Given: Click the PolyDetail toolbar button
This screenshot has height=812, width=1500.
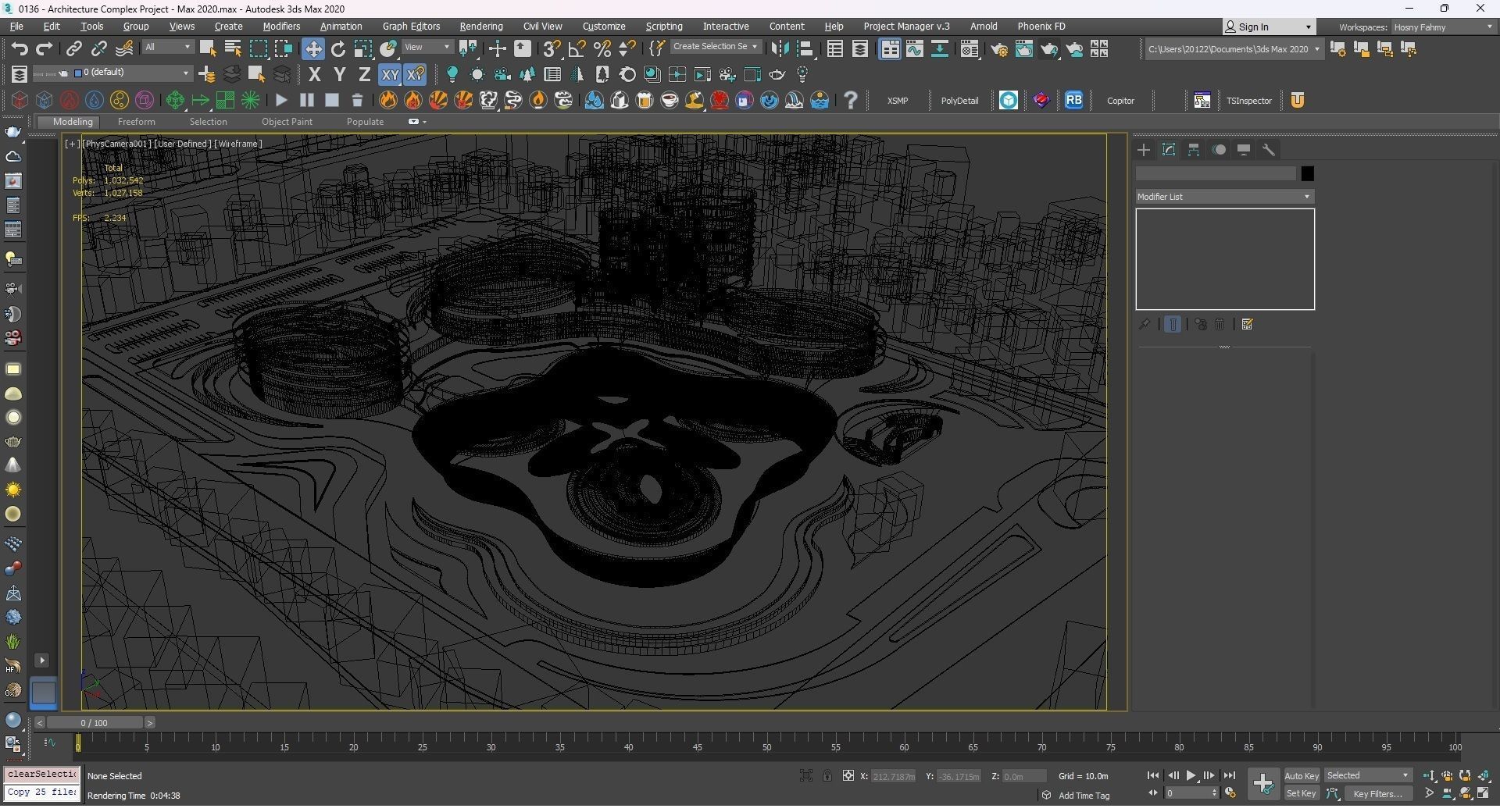Looking at the screenshot, I should tap(959, 101).
